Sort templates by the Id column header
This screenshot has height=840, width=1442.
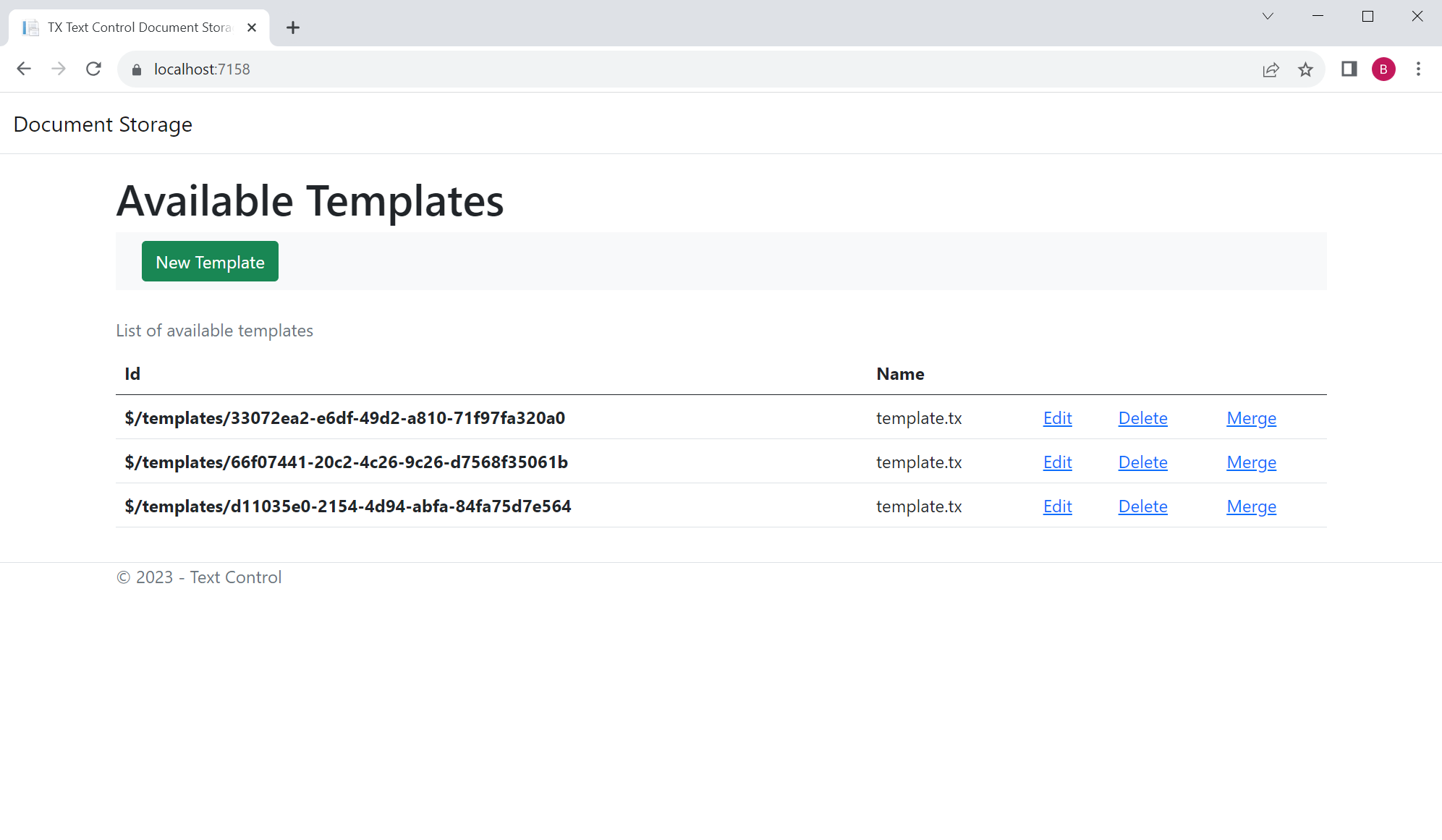point(132,373)
